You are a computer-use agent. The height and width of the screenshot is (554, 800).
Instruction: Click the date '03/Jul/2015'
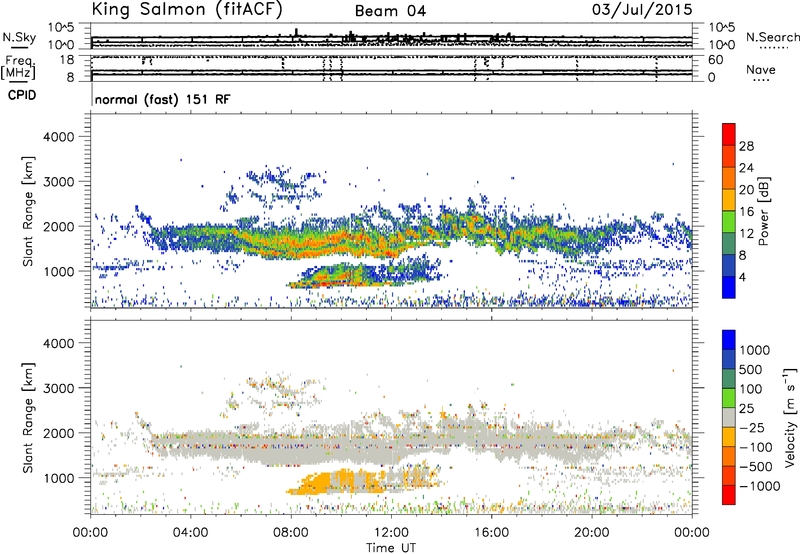pyautogui.click(x=642, y=10)
